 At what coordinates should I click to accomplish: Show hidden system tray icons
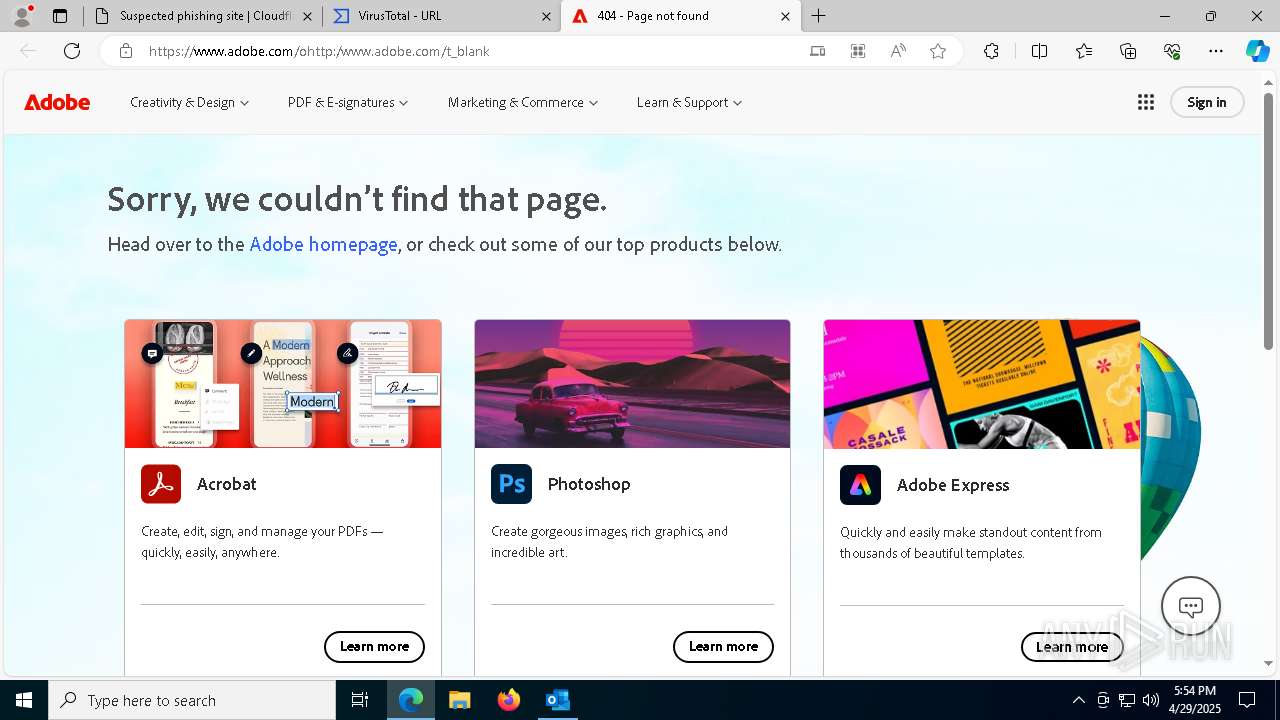click(1078, 700)
